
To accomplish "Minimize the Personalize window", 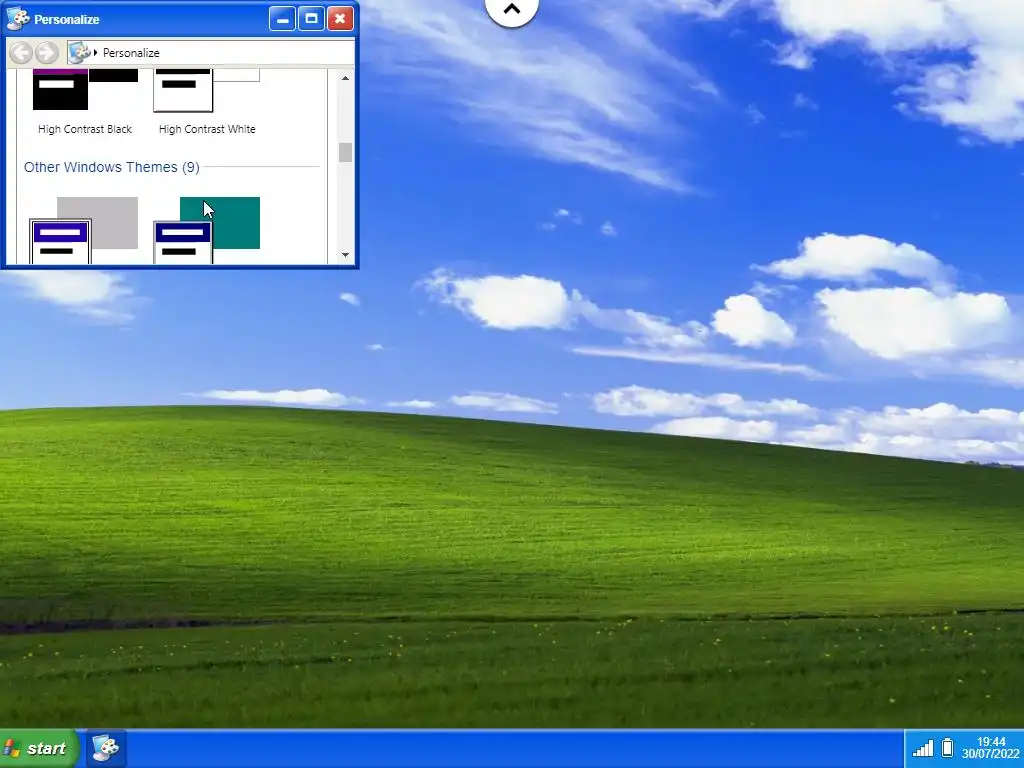I will [x=282, y=19].
